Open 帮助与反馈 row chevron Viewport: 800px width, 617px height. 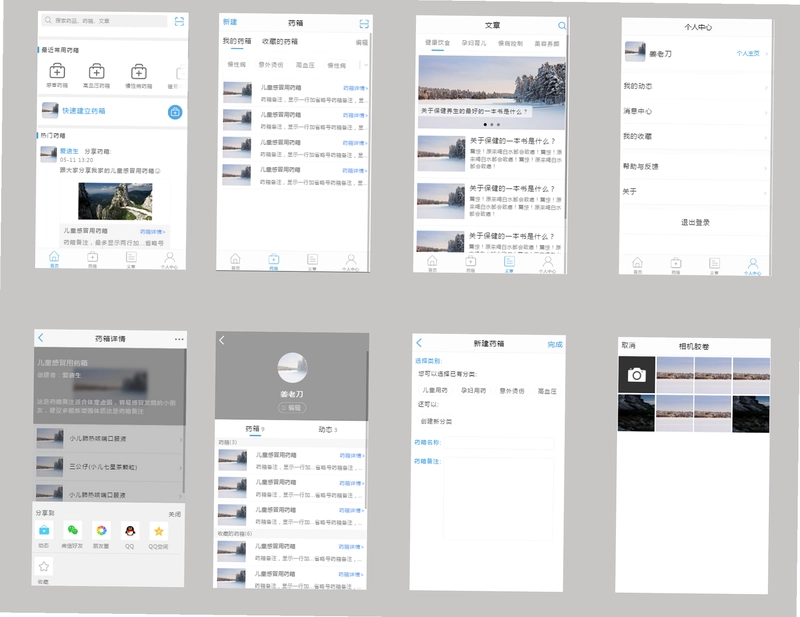pyautogui.click(x=766, y=168)
